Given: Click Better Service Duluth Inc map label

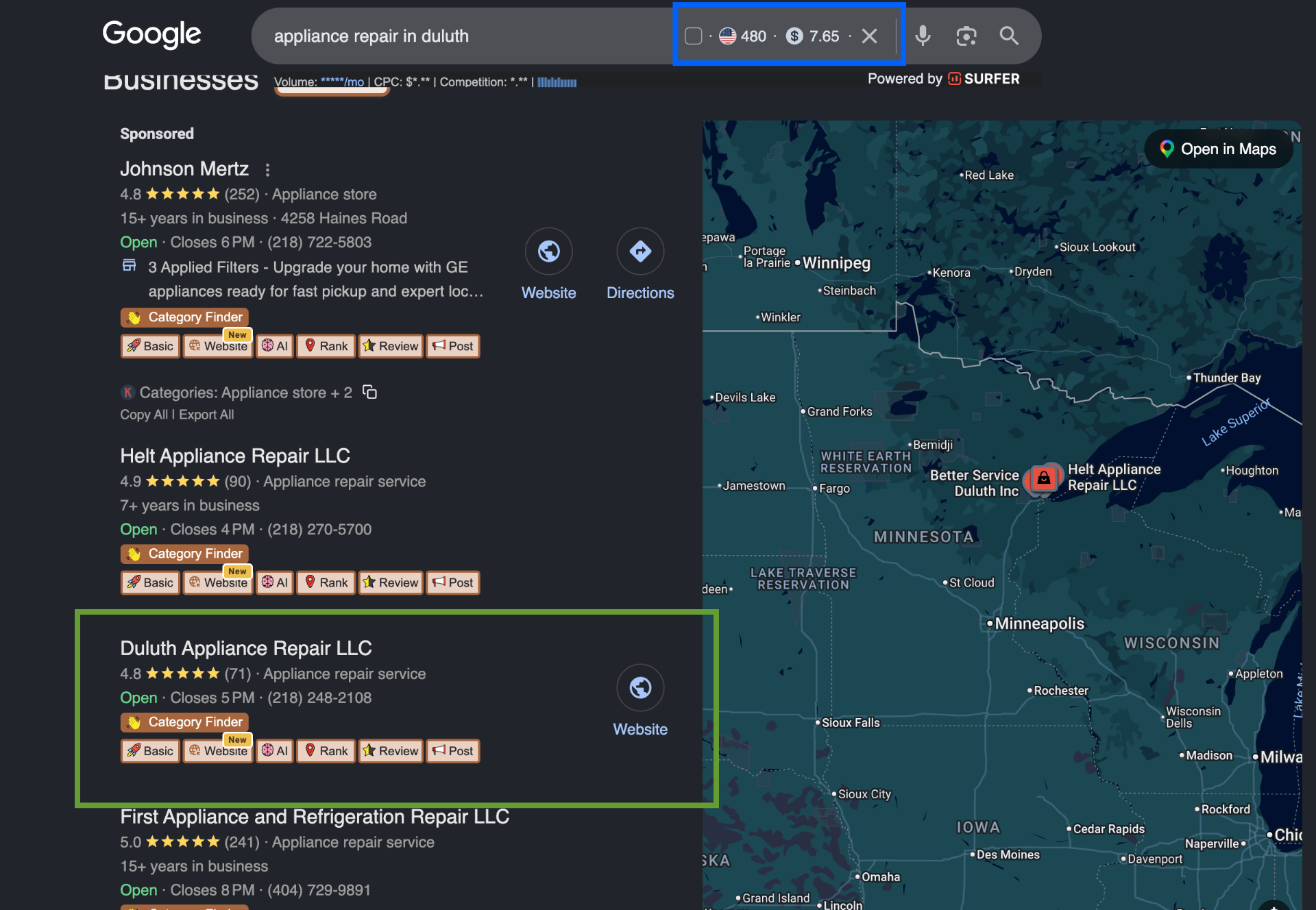Looking at the screenshot, I should (974, 483).
